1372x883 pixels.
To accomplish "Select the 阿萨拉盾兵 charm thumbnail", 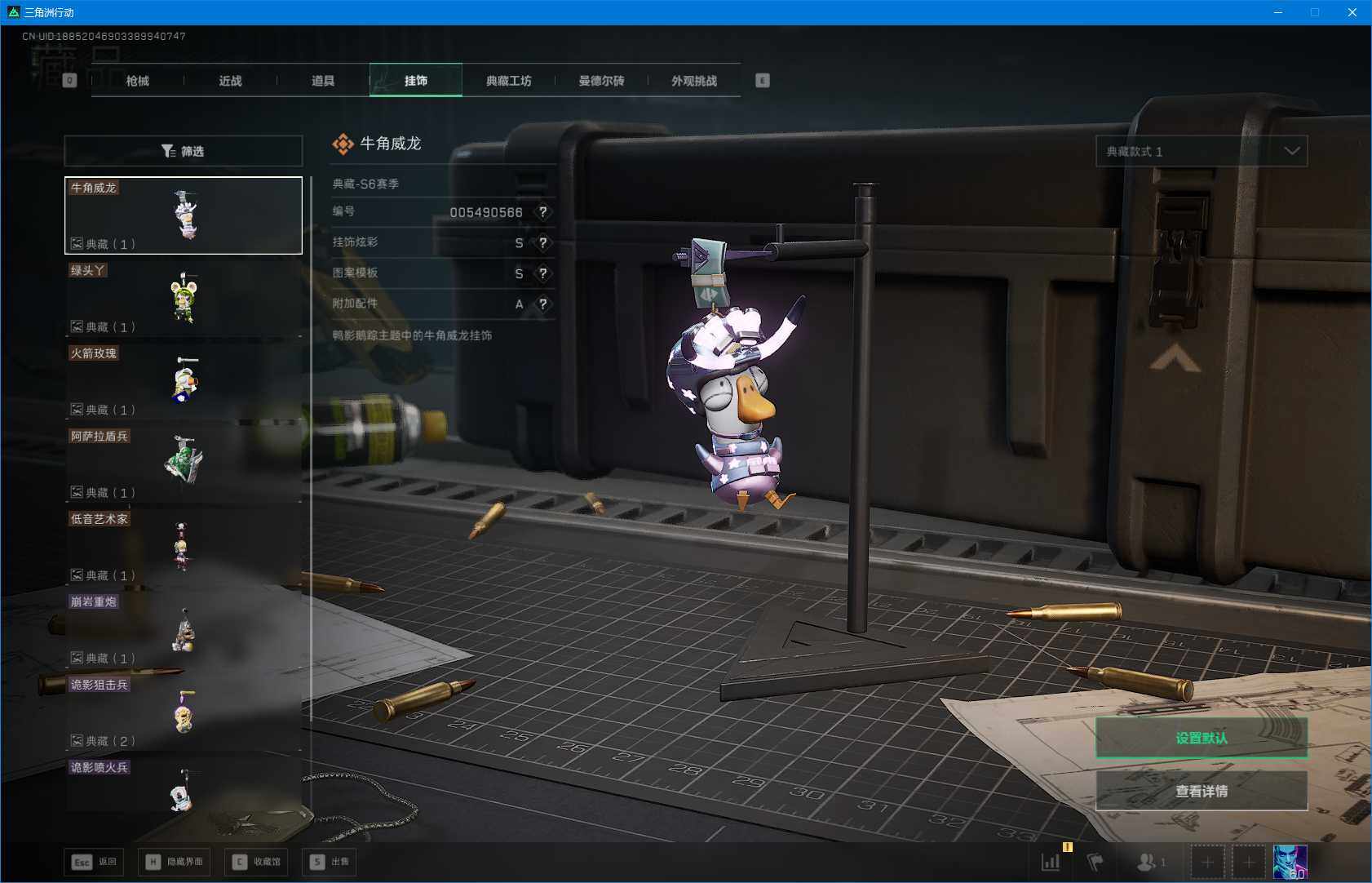I will click(184, 464).
